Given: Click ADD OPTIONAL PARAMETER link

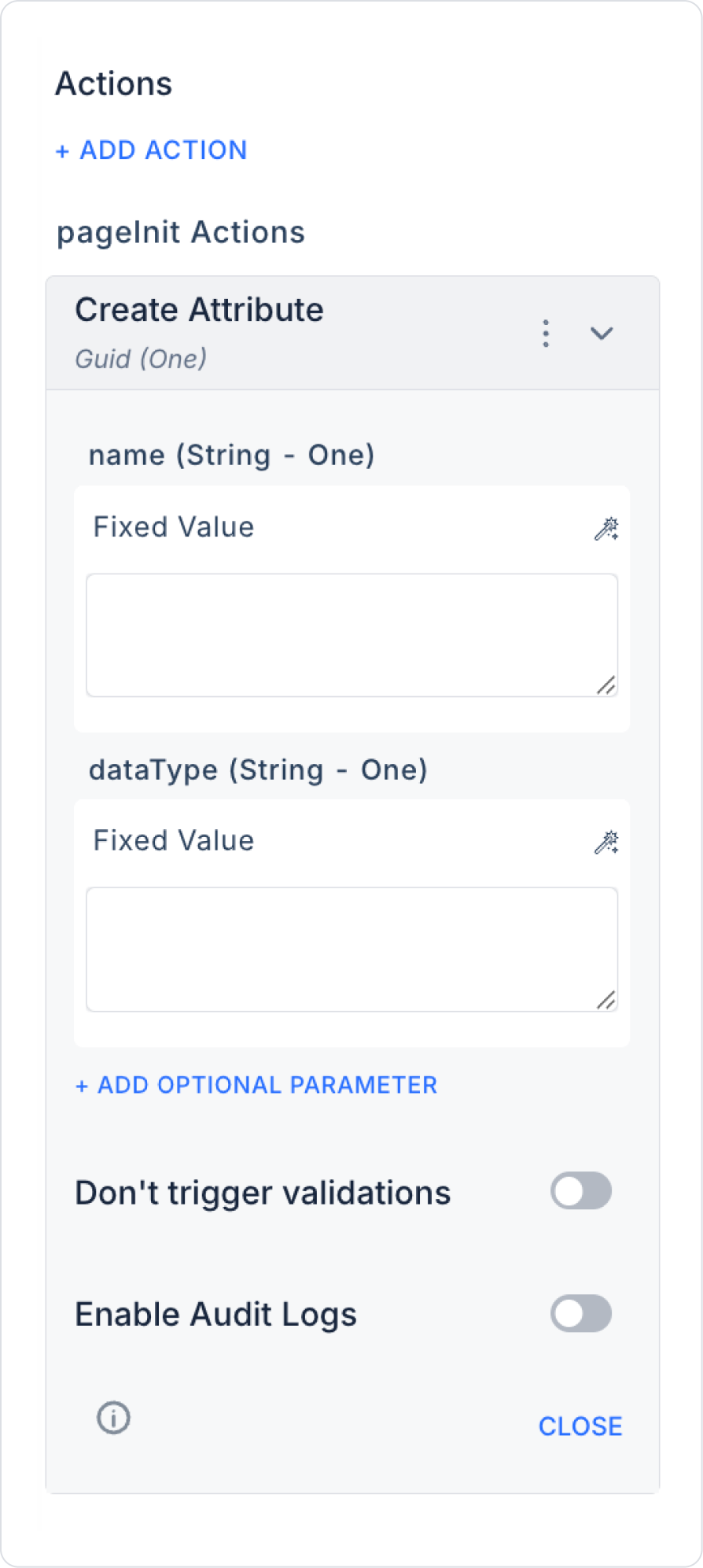Looking at the screenshot, I should [x=256, y=1086].
